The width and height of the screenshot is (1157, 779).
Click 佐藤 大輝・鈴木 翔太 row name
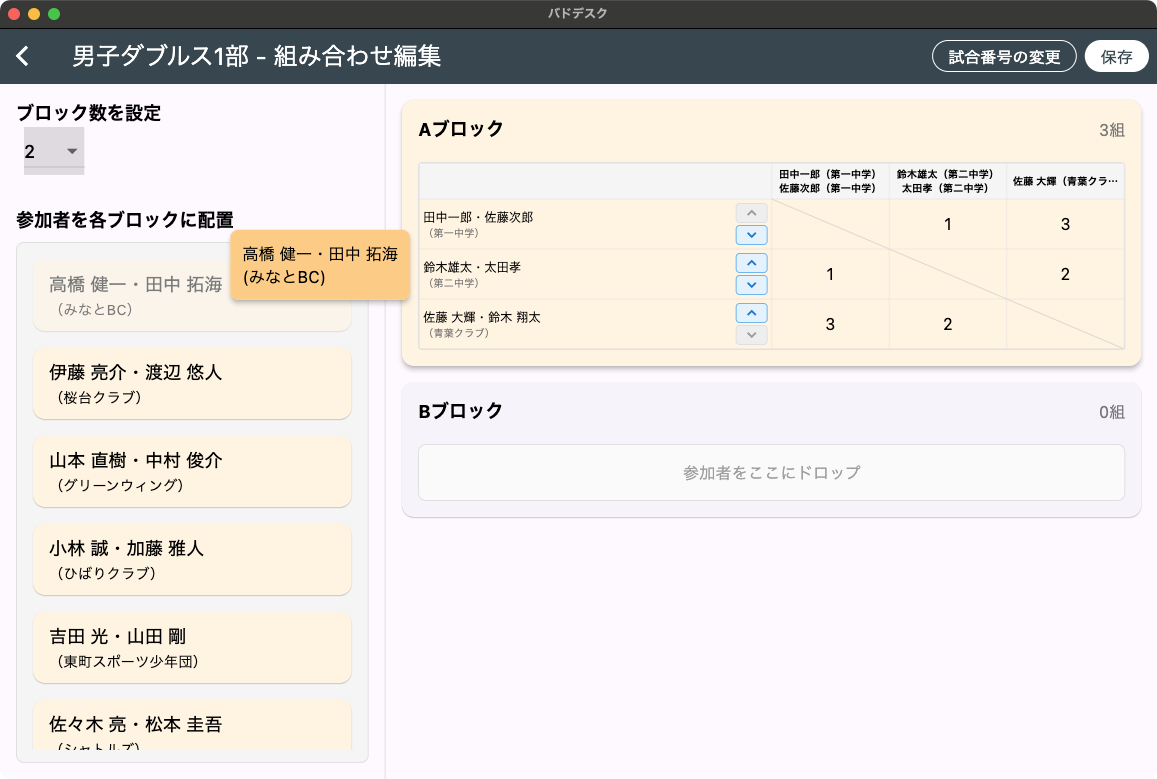click(x=482, y=317)
